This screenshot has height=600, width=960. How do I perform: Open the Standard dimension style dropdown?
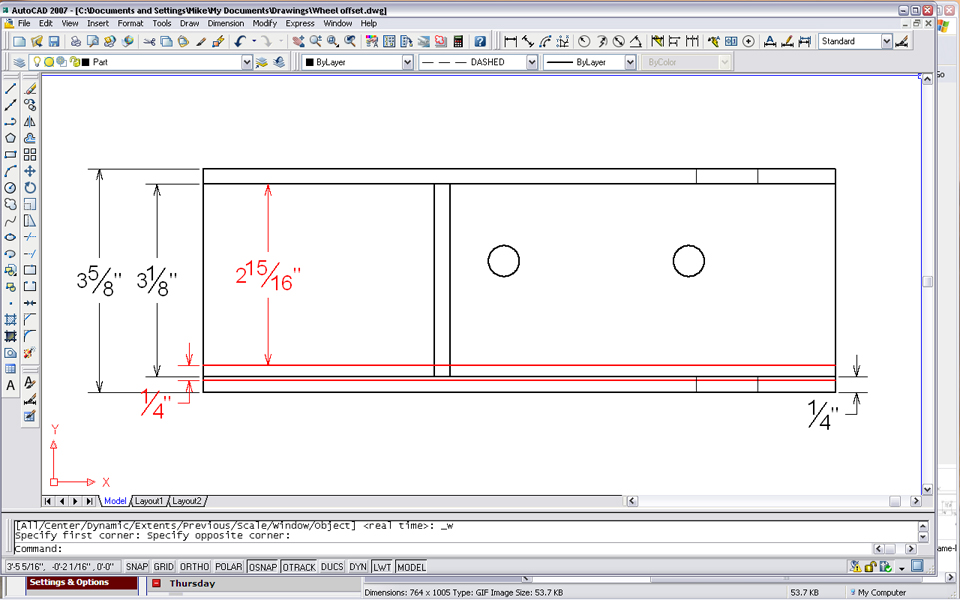[887, 41]
